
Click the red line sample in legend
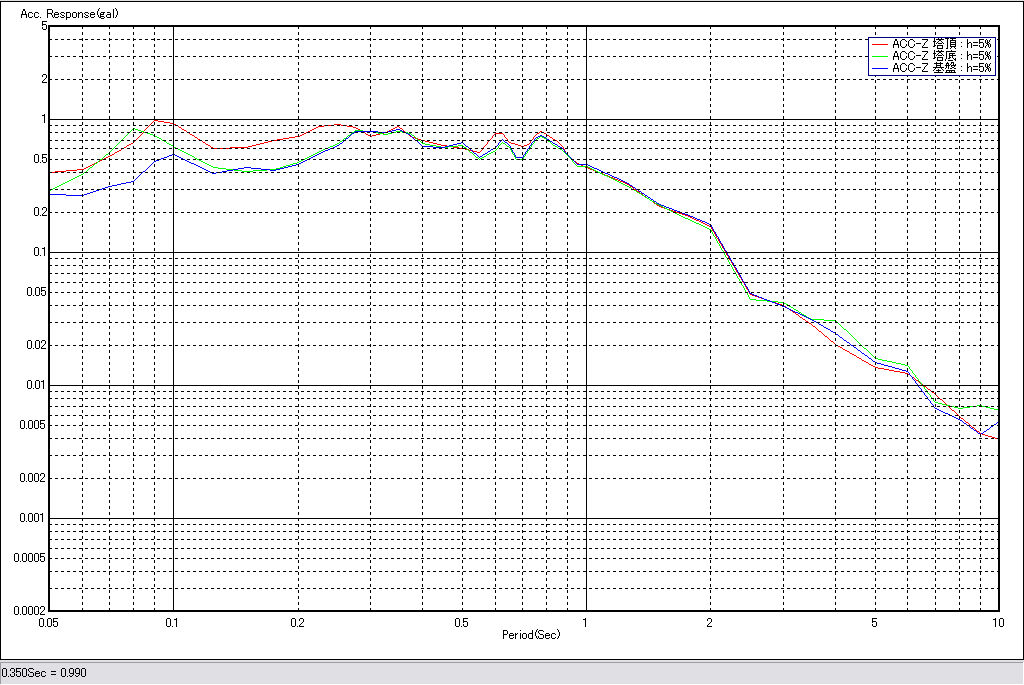pos(879,44)
